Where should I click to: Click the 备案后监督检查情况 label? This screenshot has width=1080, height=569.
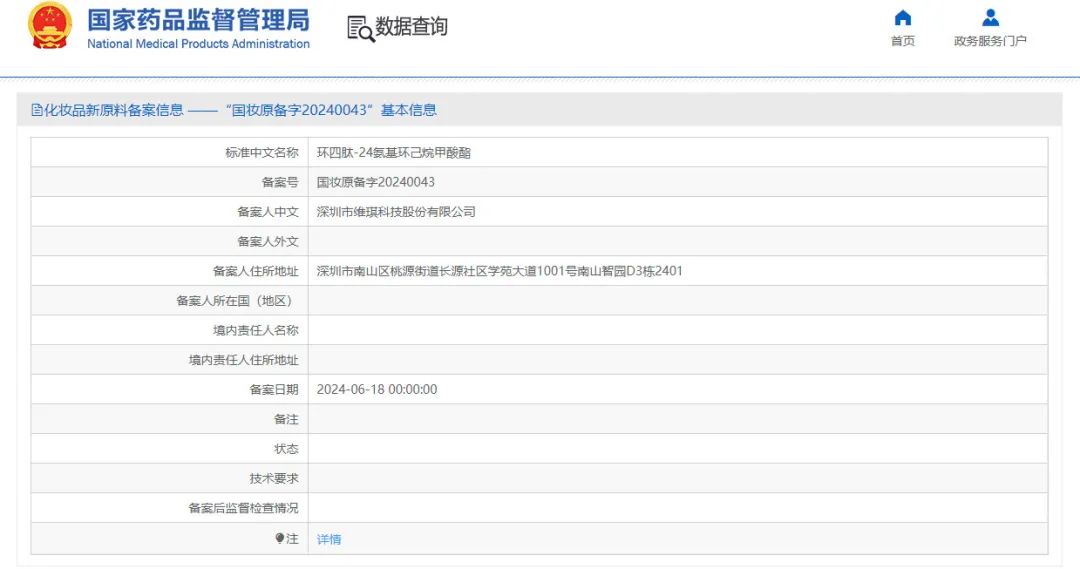[x=244, y=508]
